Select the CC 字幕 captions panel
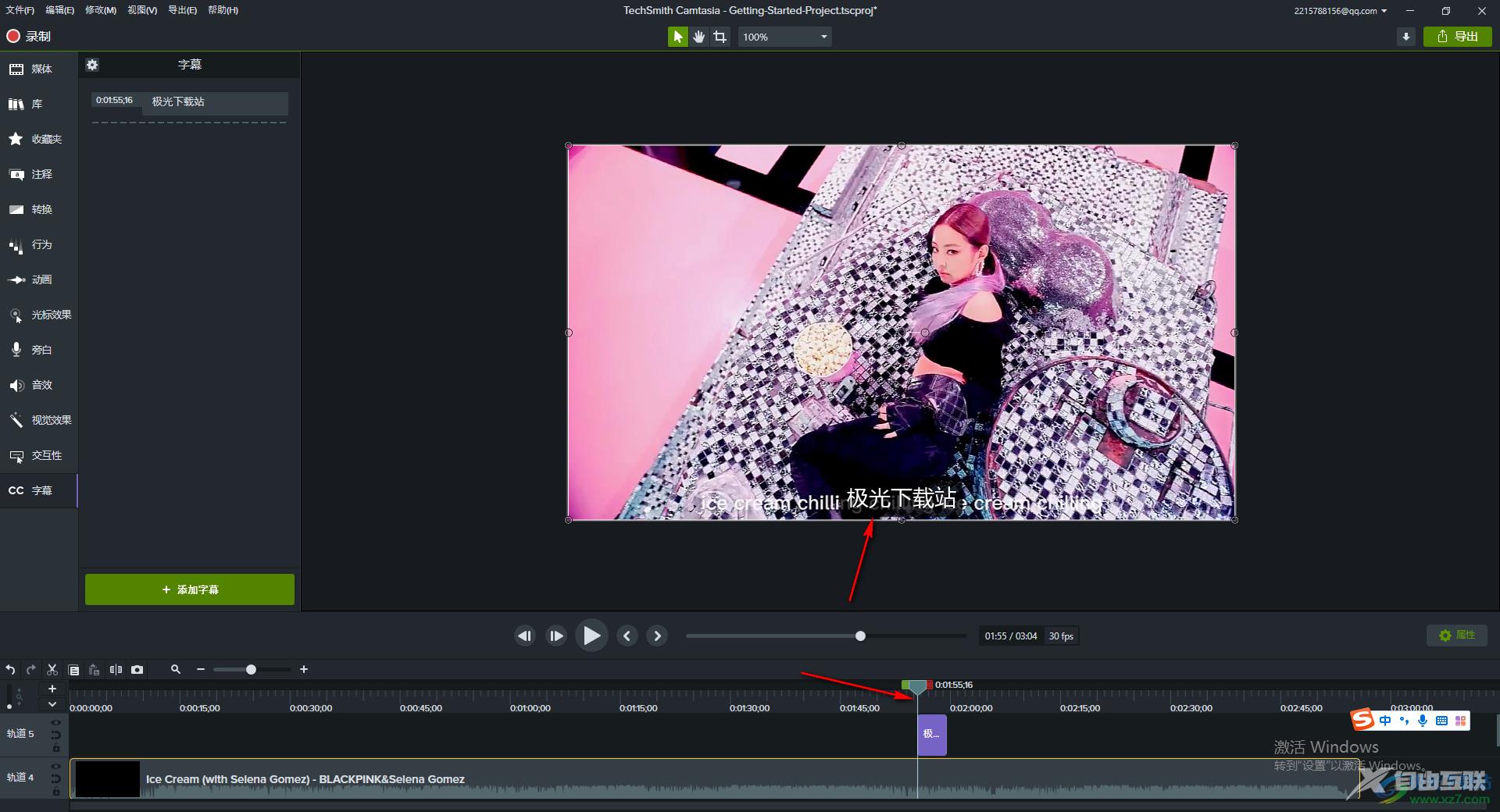1500x812 pixels. 39,490
